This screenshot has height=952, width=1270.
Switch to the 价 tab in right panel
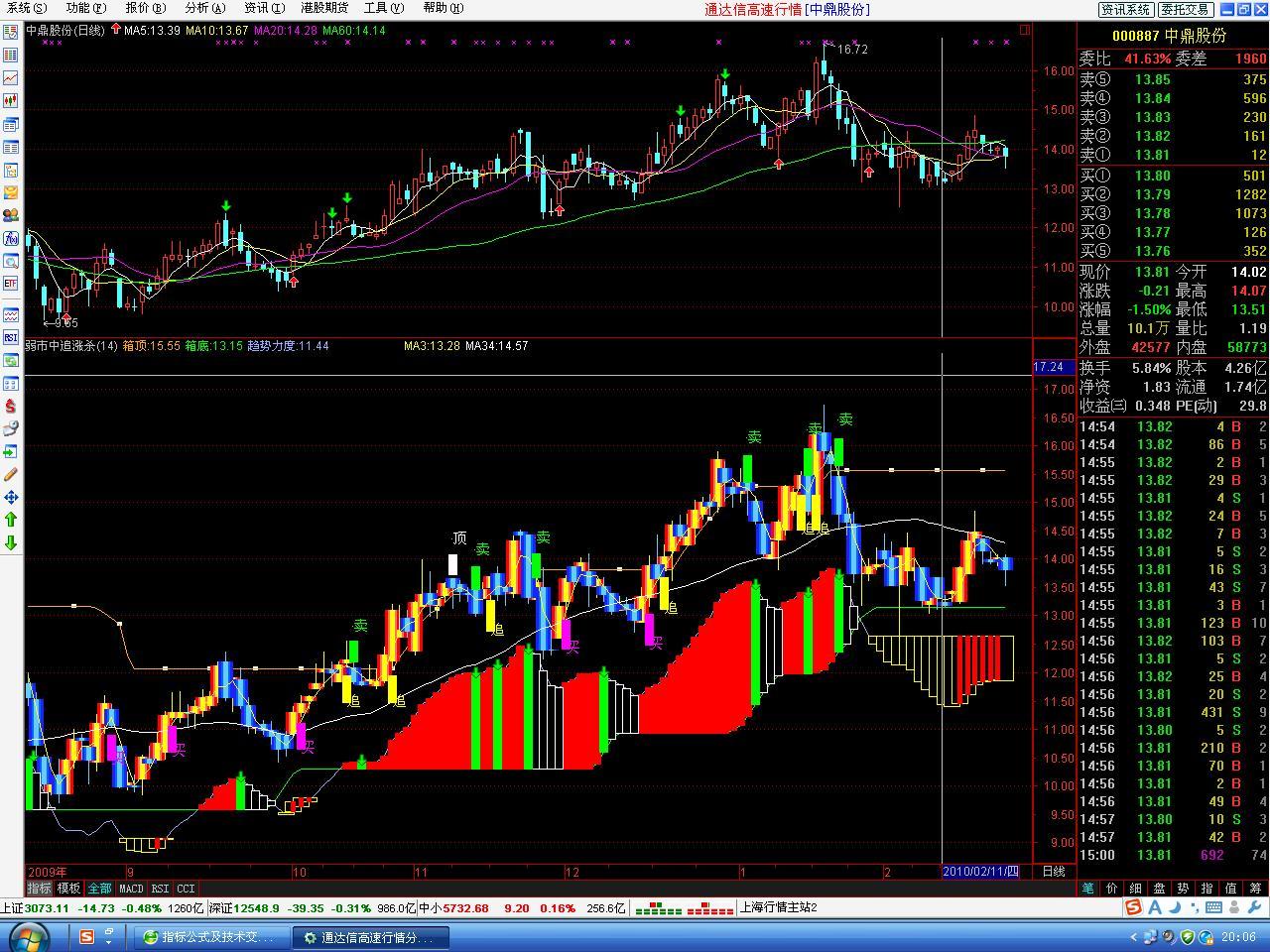point(1112,889)
